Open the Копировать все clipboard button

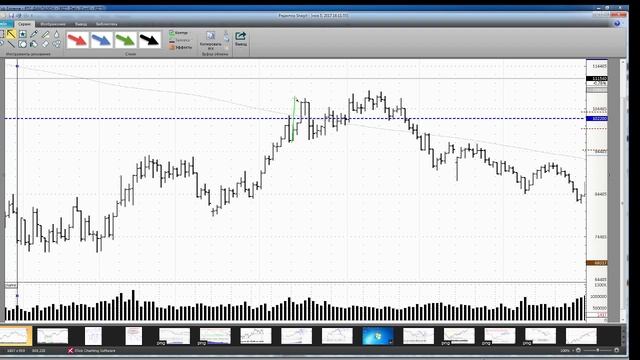click(x=211, y=41)
